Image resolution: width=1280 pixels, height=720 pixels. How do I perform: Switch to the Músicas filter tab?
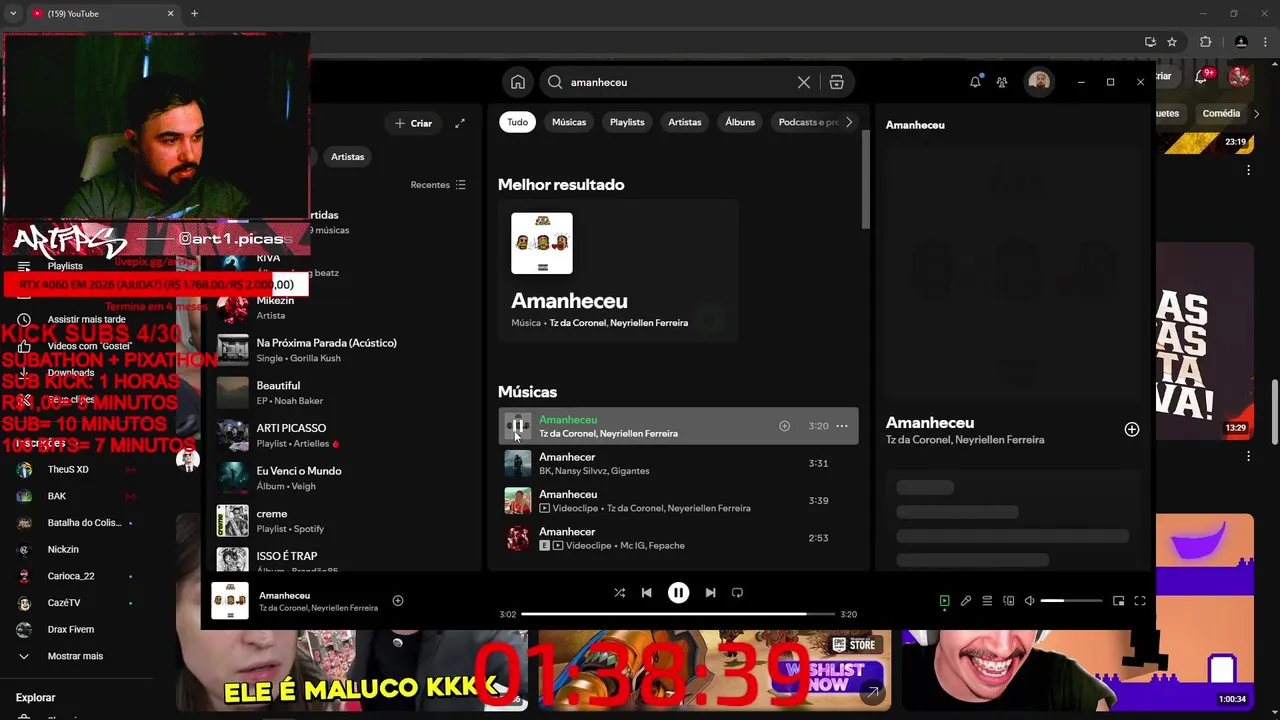569,122
